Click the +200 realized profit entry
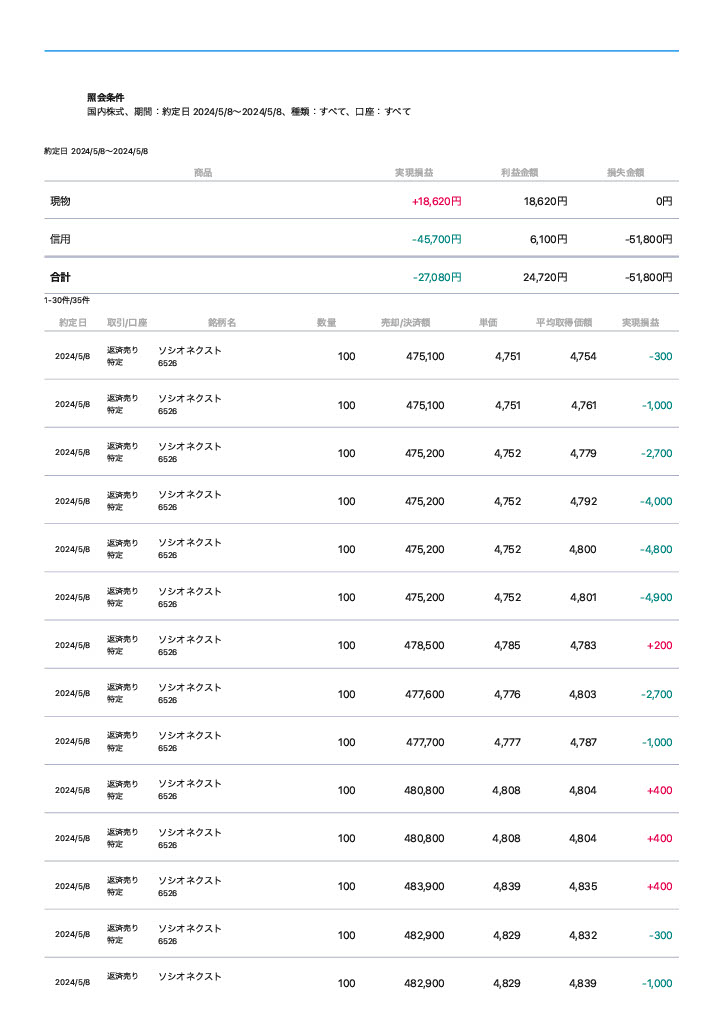The height and width of the screenshot is (1024, 722). tap(659, 646)
